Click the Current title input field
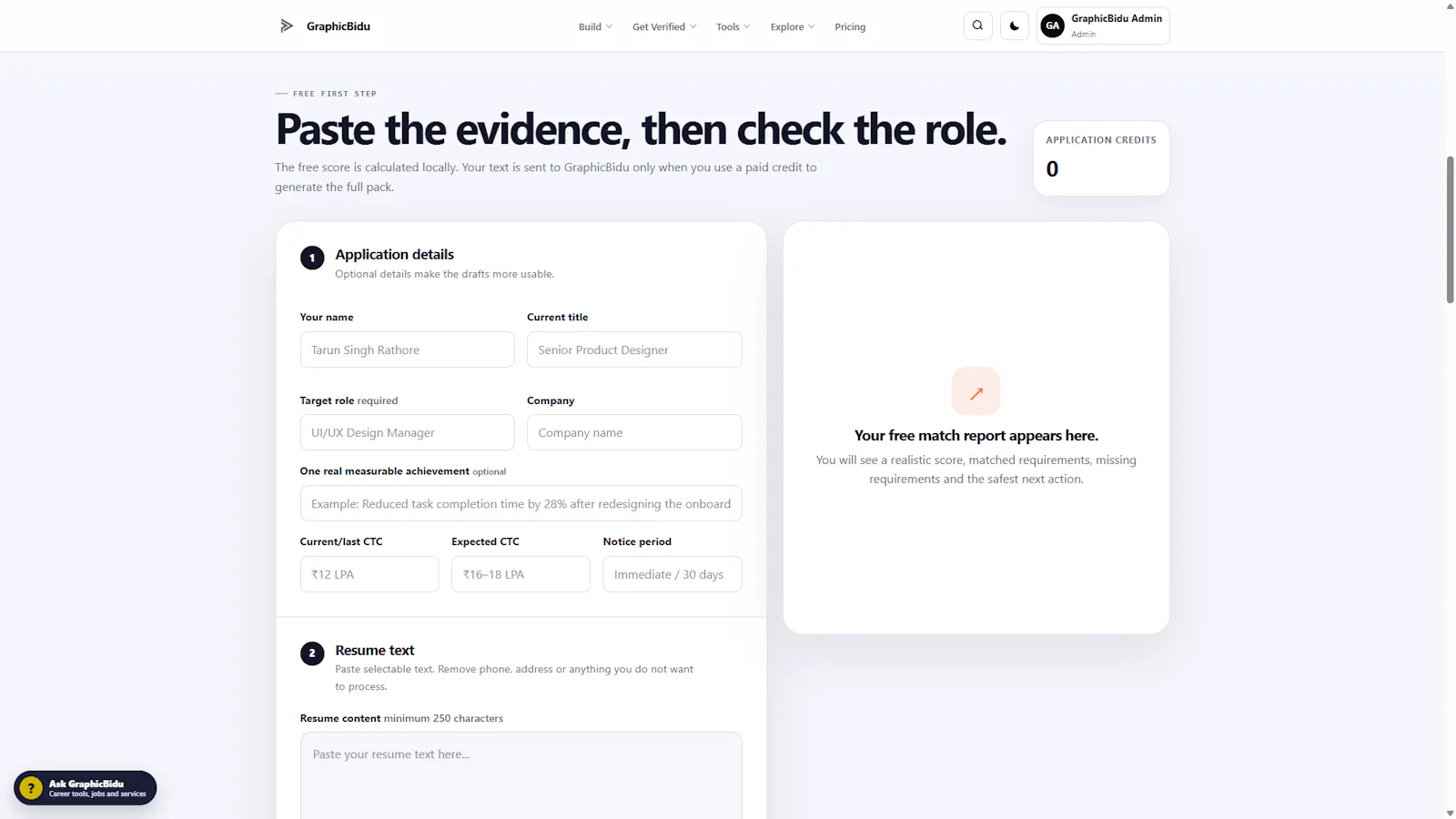The width and height of the screenshot is (1456, 819). coord(634,349)
